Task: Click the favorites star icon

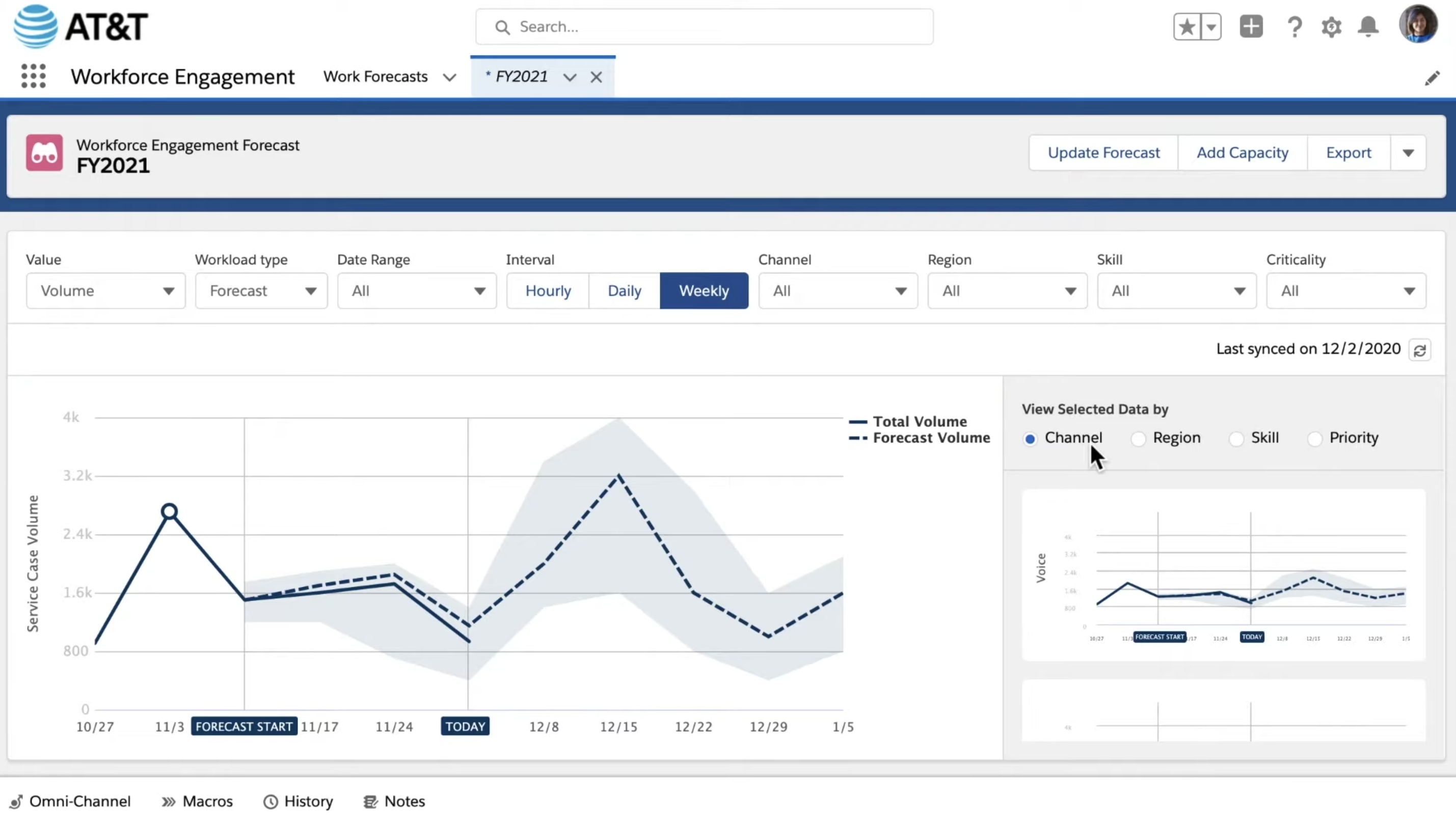Action: coord(1187,26)
